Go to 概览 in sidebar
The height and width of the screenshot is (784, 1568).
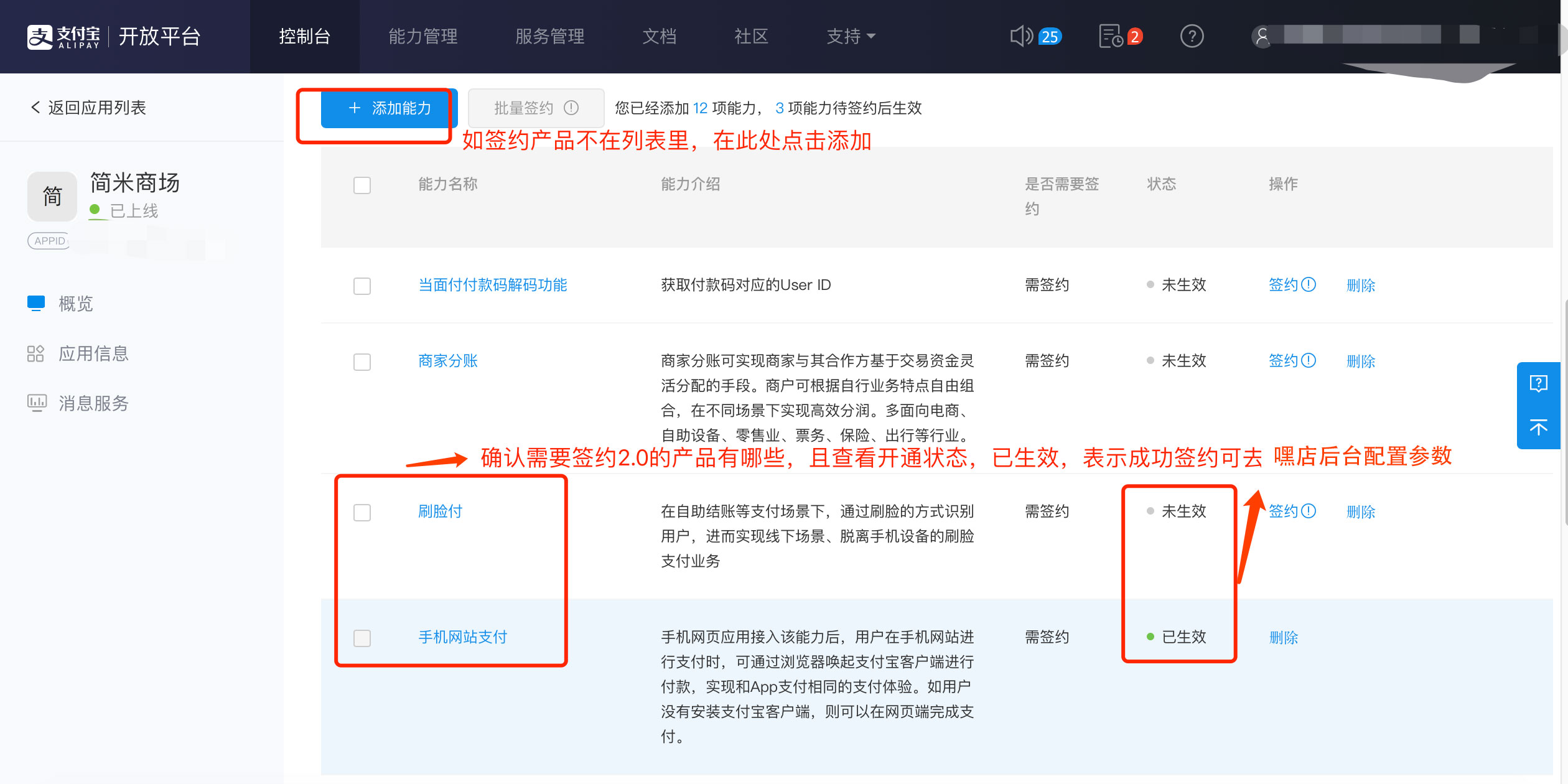tap(76, 303)
